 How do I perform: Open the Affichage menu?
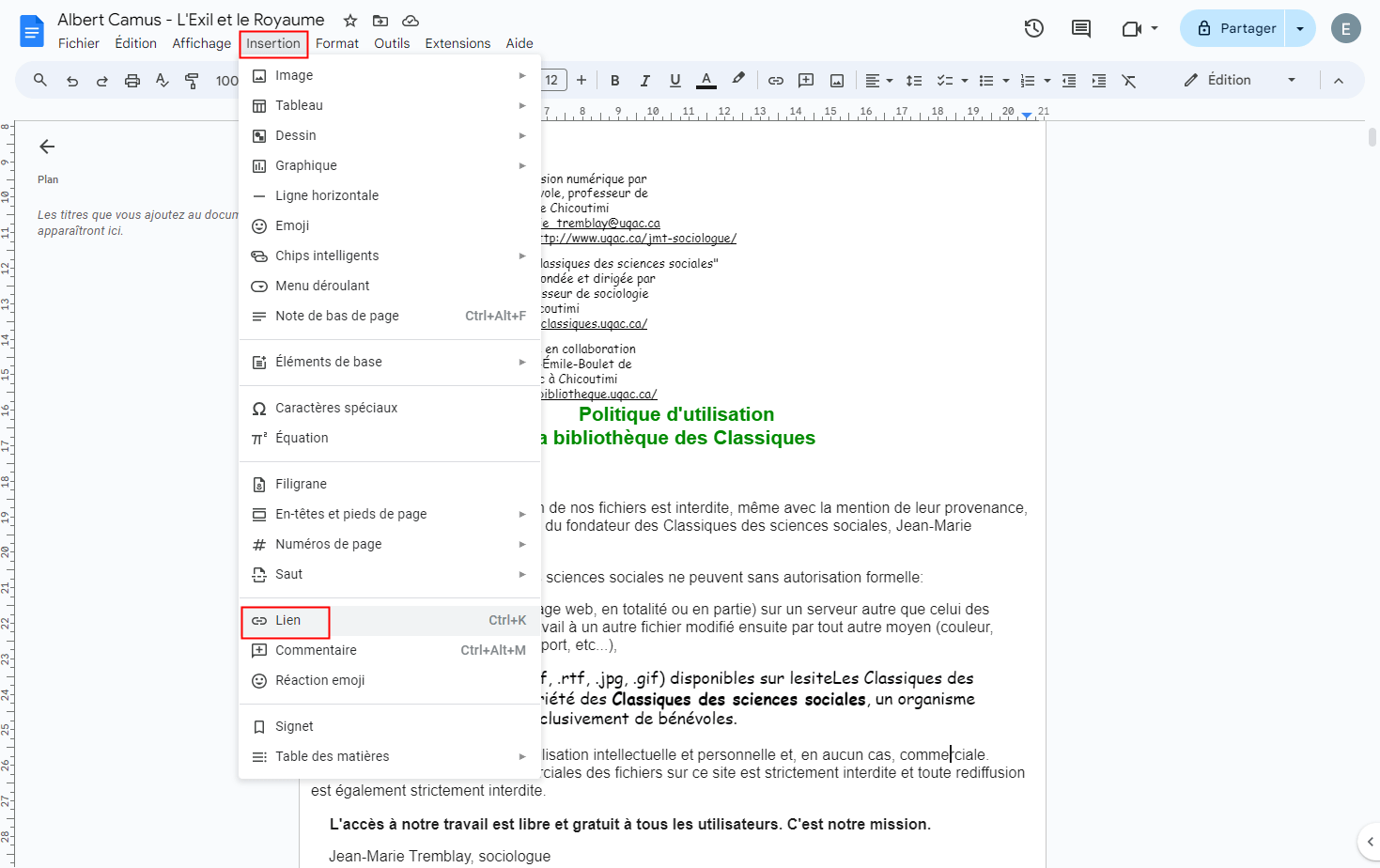(x=201, y=43)
